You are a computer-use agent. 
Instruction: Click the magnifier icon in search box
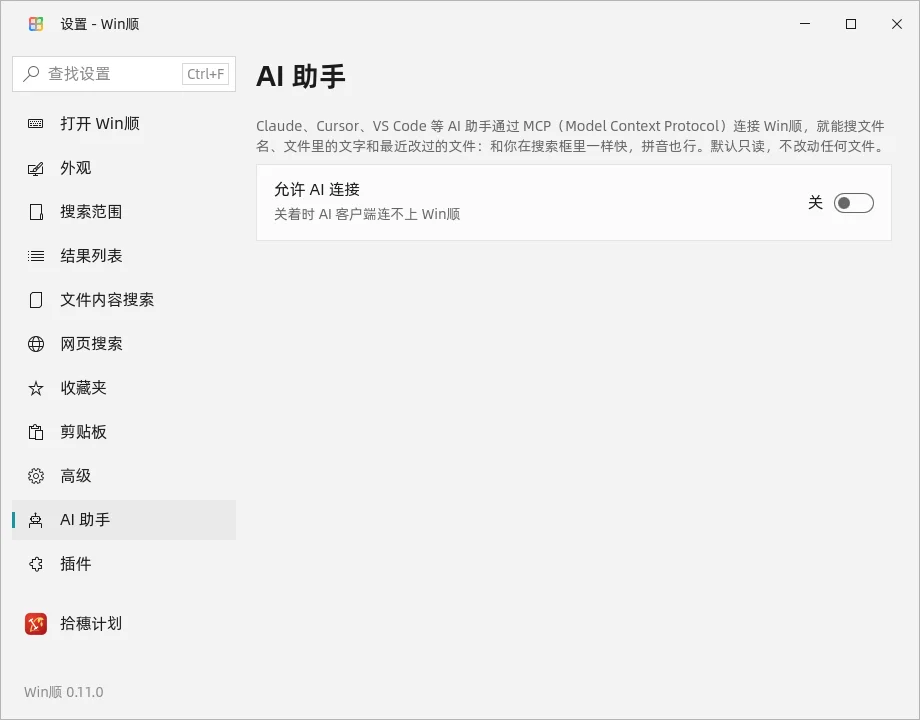click(x=31, y=74)
